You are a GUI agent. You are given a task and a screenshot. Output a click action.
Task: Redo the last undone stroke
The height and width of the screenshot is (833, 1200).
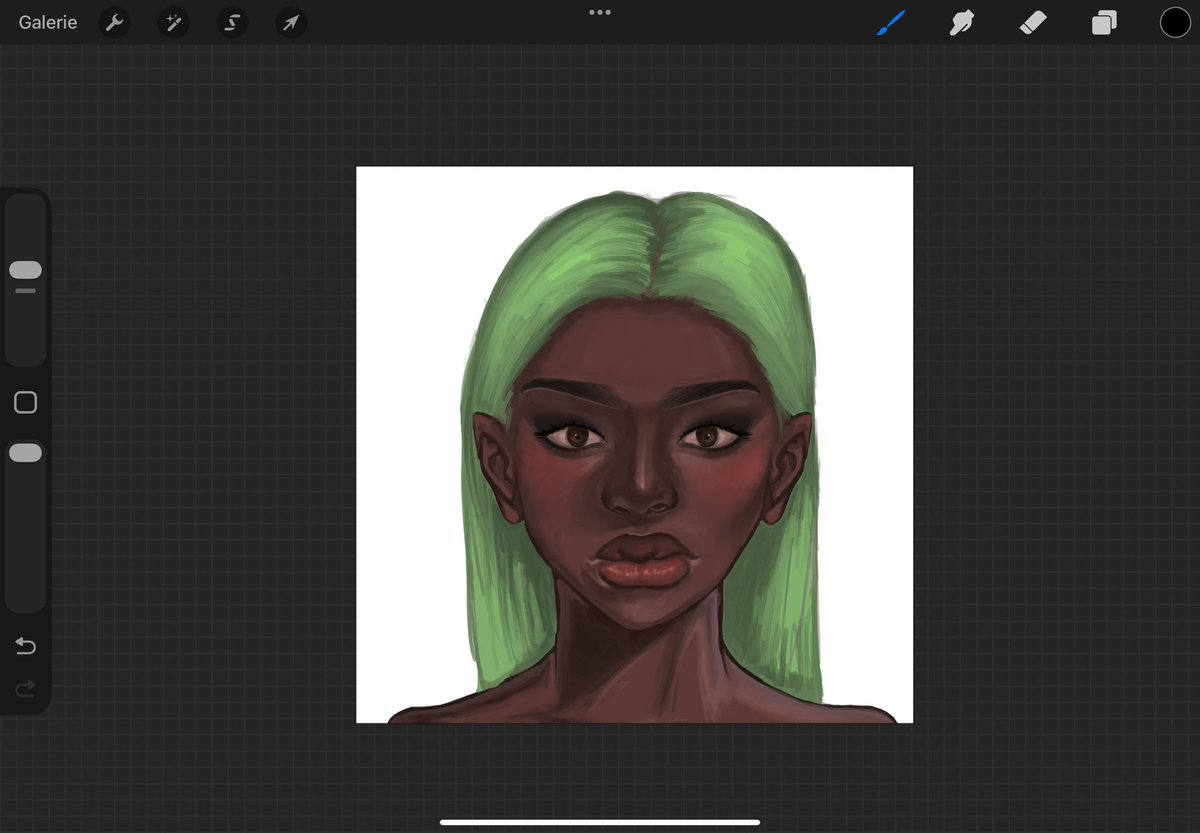coord(25,688)
